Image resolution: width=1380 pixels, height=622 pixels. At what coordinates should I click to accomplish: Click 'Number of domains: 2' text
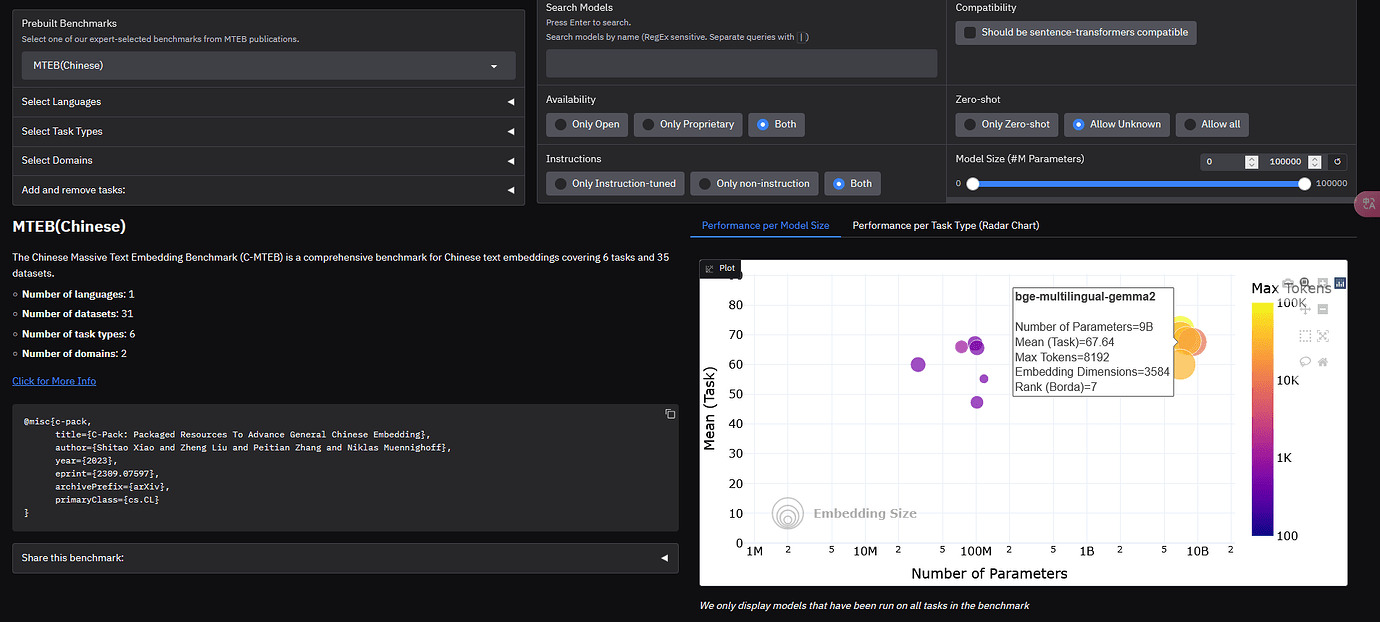(74, 354)
